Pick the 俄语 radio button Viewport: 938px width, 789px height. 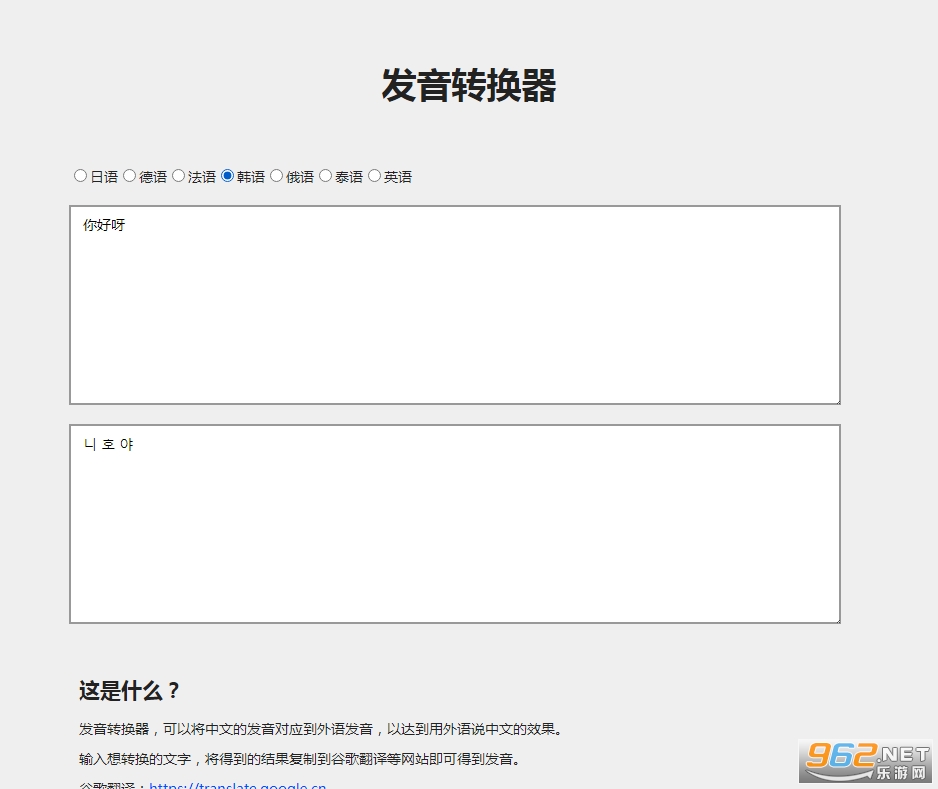[x=277, y=176]
